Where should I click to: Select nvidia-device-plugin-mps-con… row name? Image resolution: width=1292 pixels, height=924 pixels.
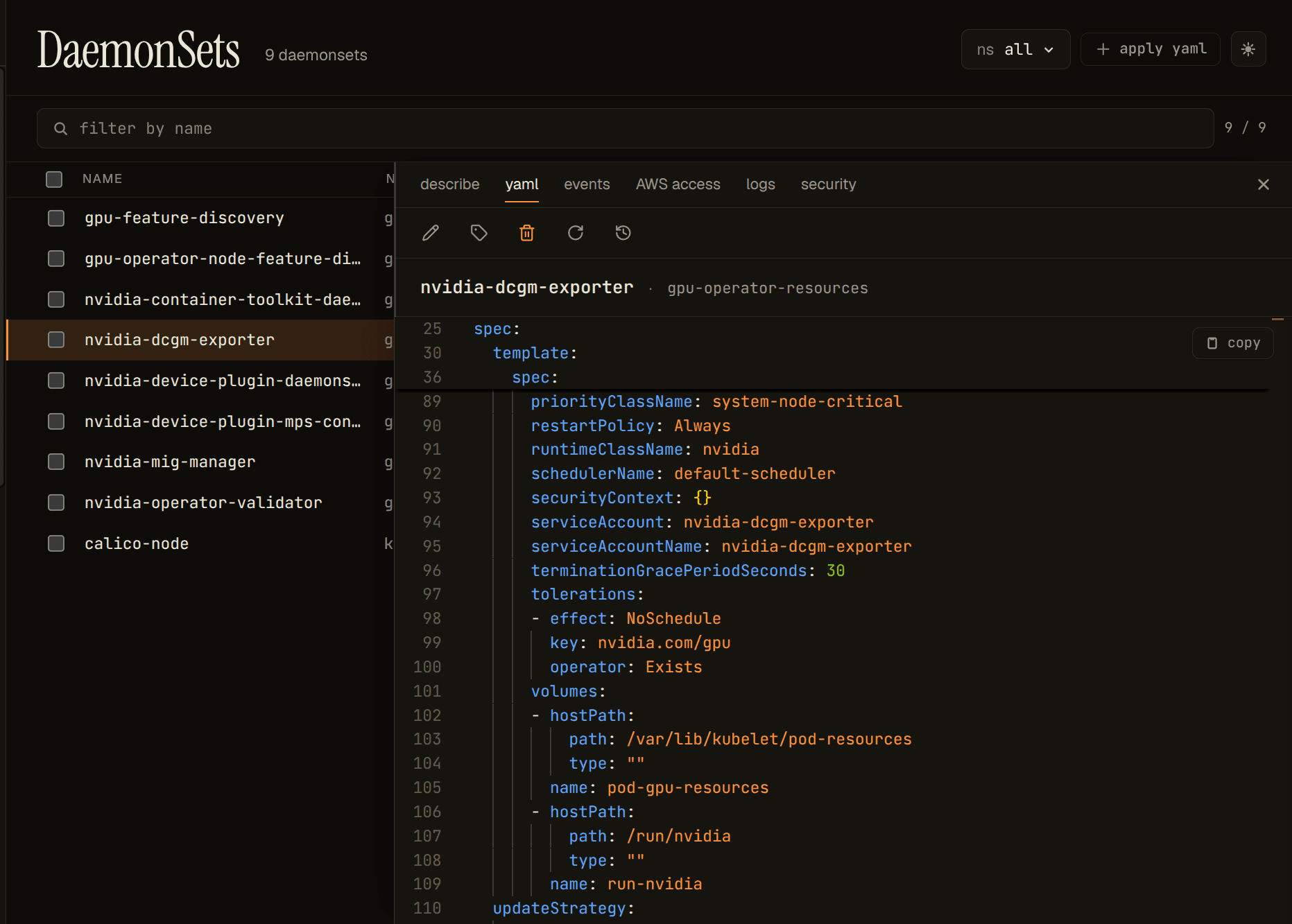coord(223,421)
